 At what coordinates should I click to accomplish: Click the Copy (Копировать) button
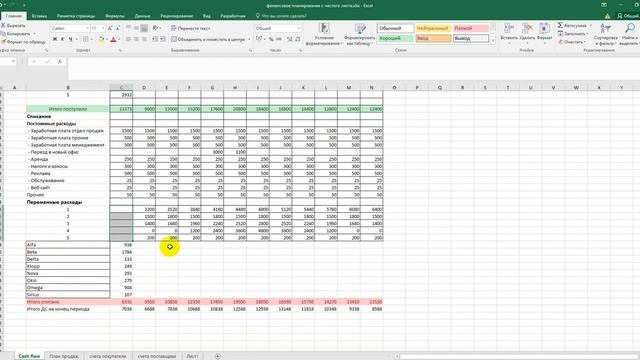pos(16,33)
